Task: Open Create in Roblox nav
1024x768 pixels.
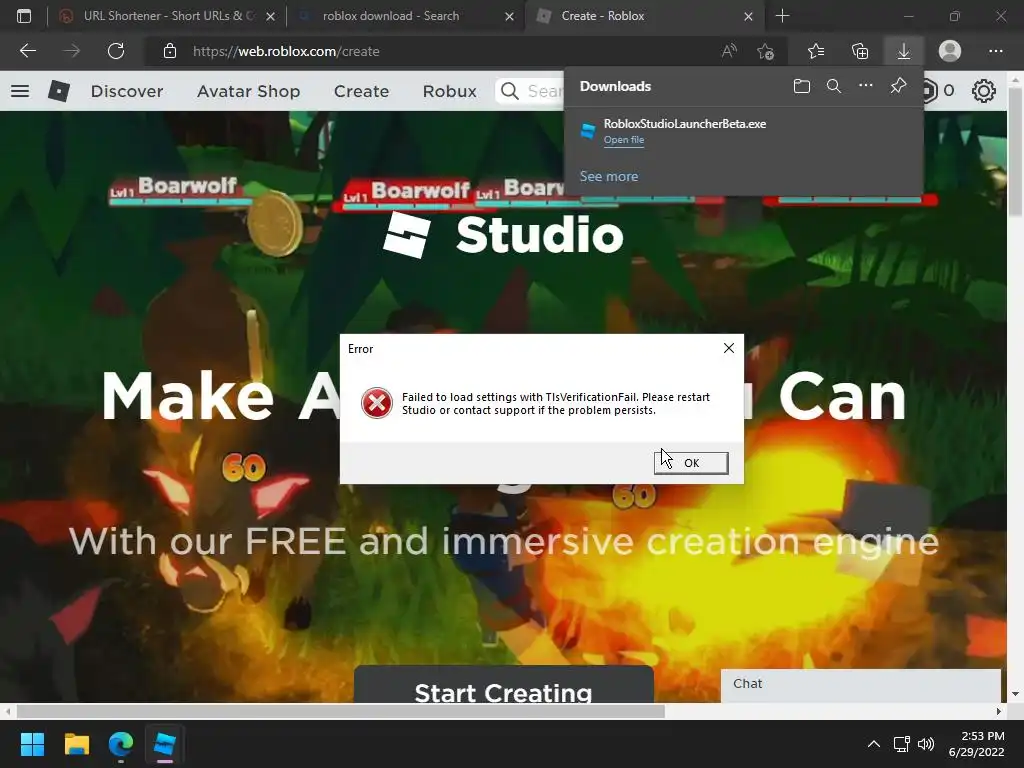Action: tap(361, 91)
